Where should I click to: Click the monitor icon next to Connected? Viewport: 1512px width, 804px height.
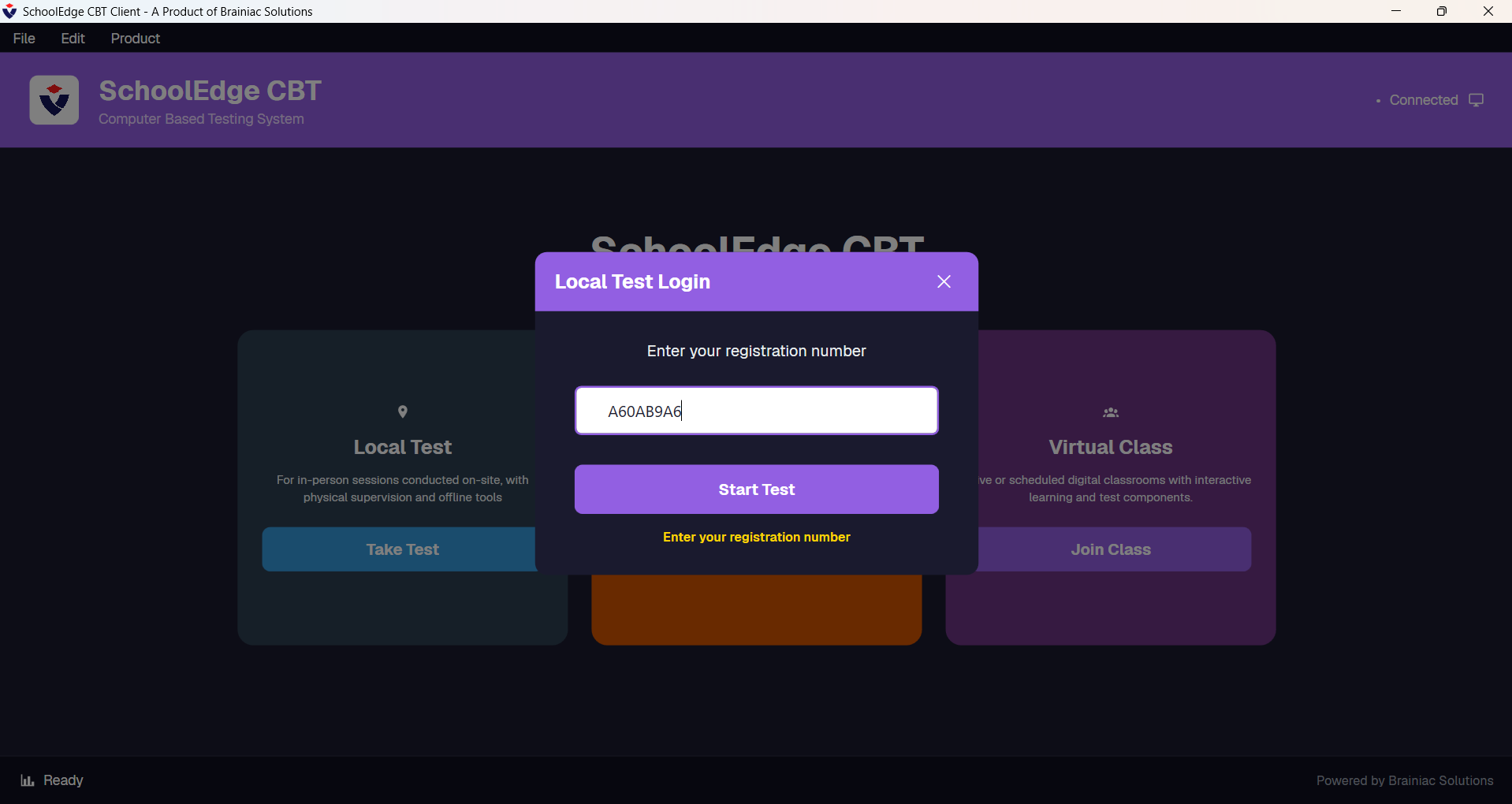pos(1477,100)
